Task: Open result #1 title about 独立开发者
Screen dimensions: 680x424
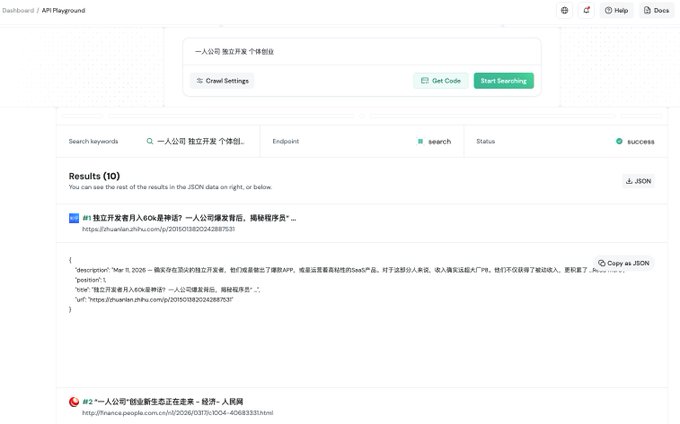Action: (x=190, y=218)
